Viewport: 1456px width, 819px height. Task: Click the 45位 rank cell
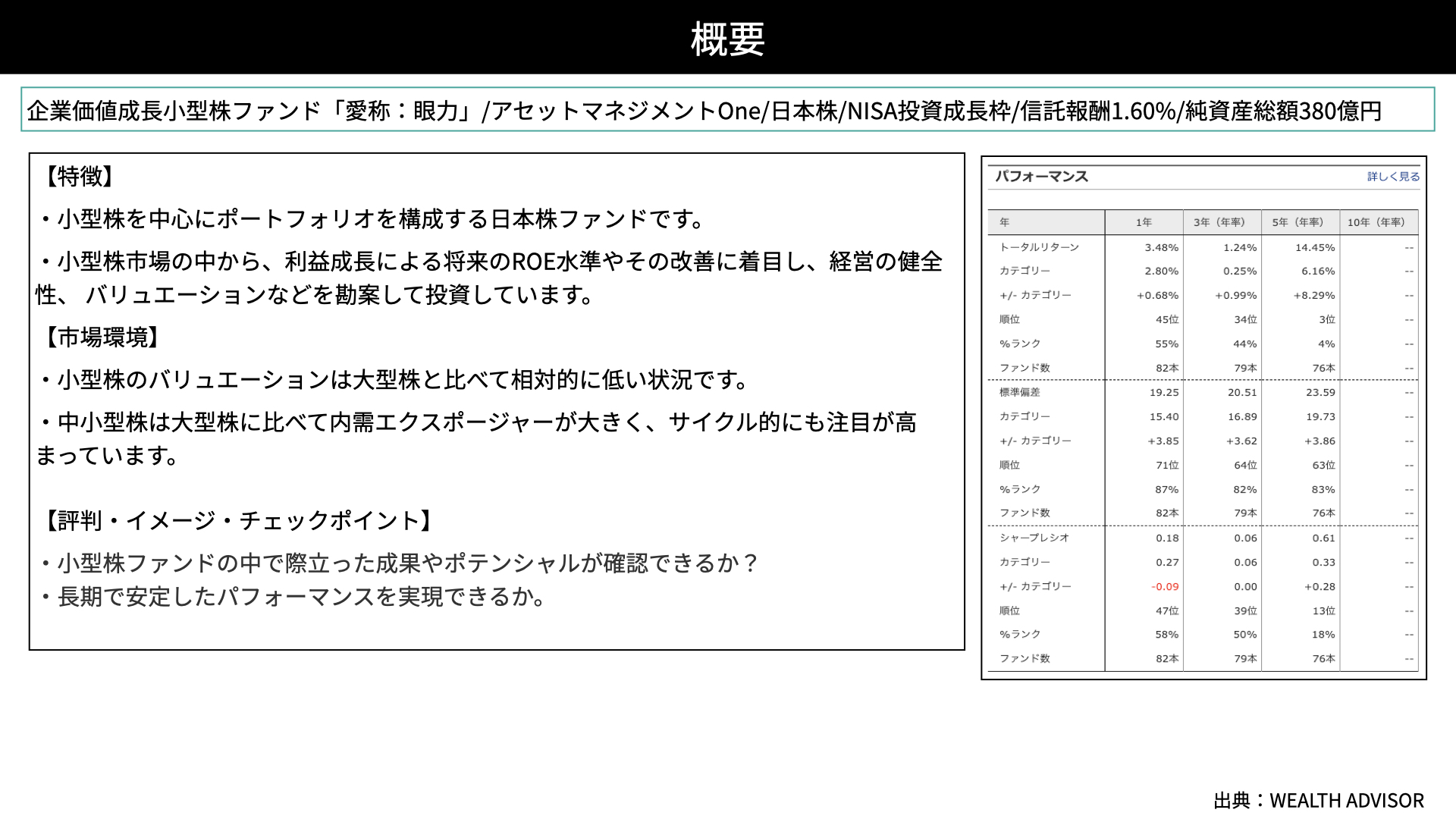tap(1167, 319)
